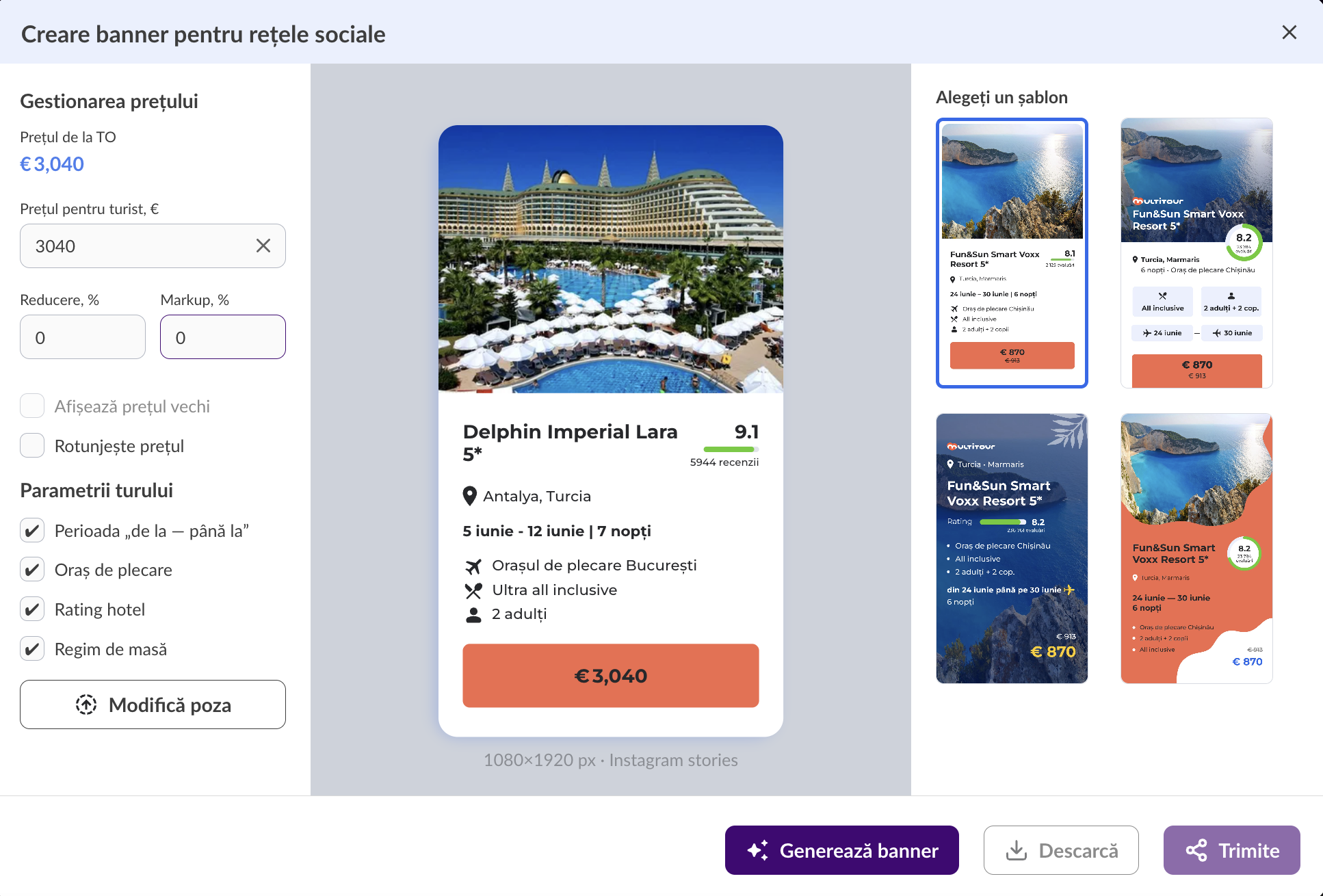This screenshot has height=896, width=1323.
Task: Pick the dark blue full-photo template
Action: [x=1012, y=549]
